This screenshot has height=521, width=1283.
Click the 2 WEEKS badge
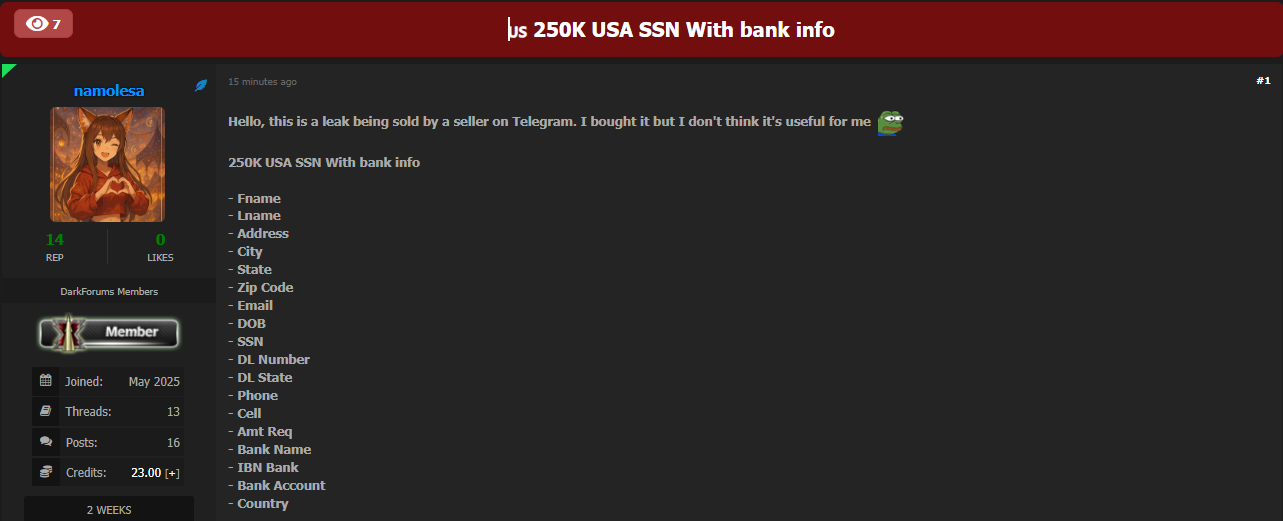109,509
